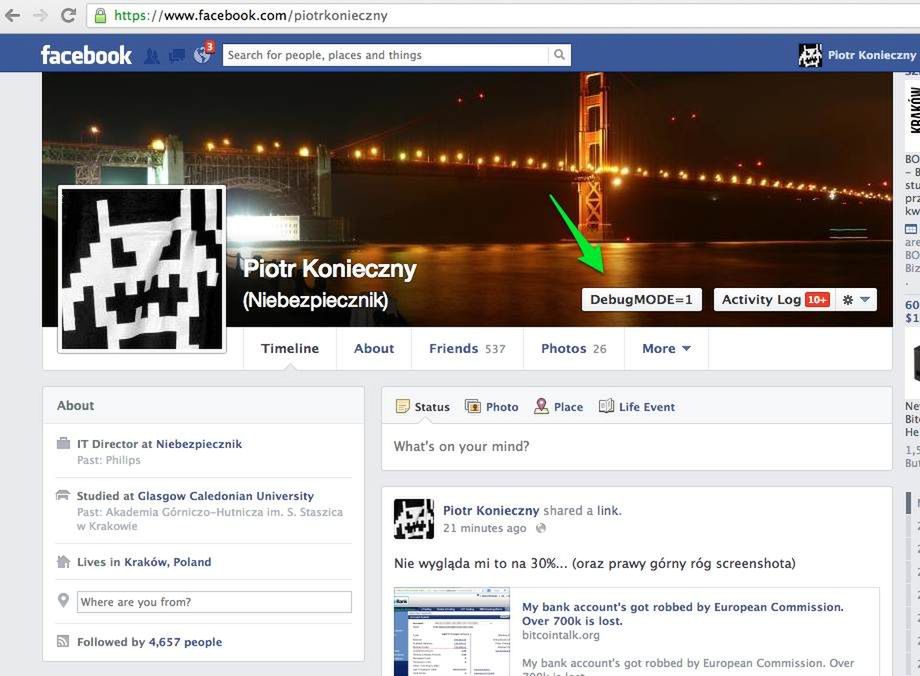Open Glasgow Caledonian University link
This screenshot has height=676, width=920.
point(226,496)
